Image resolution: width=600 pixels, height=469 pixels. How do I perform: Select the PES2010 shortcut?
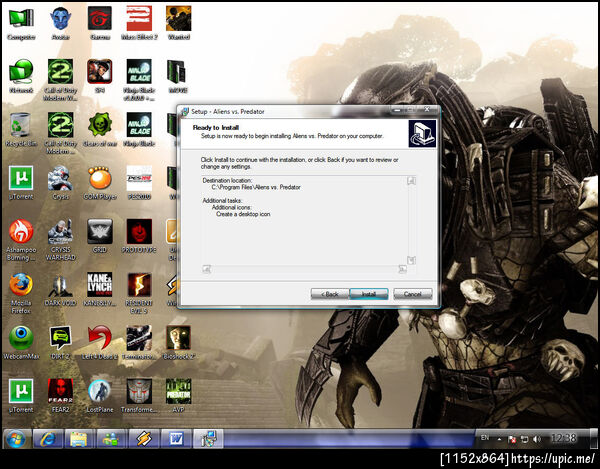coord(139,183)
